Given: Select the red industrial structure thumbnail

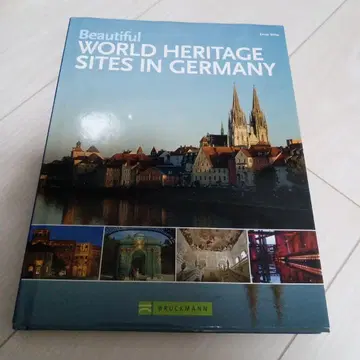Looking at the screenshot, I should [x=286, y=256].
